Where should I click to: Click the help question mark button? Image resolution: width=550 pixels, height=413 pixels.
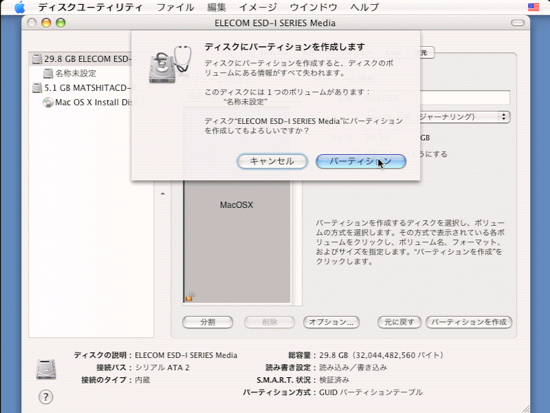click(x=45, y=397)
